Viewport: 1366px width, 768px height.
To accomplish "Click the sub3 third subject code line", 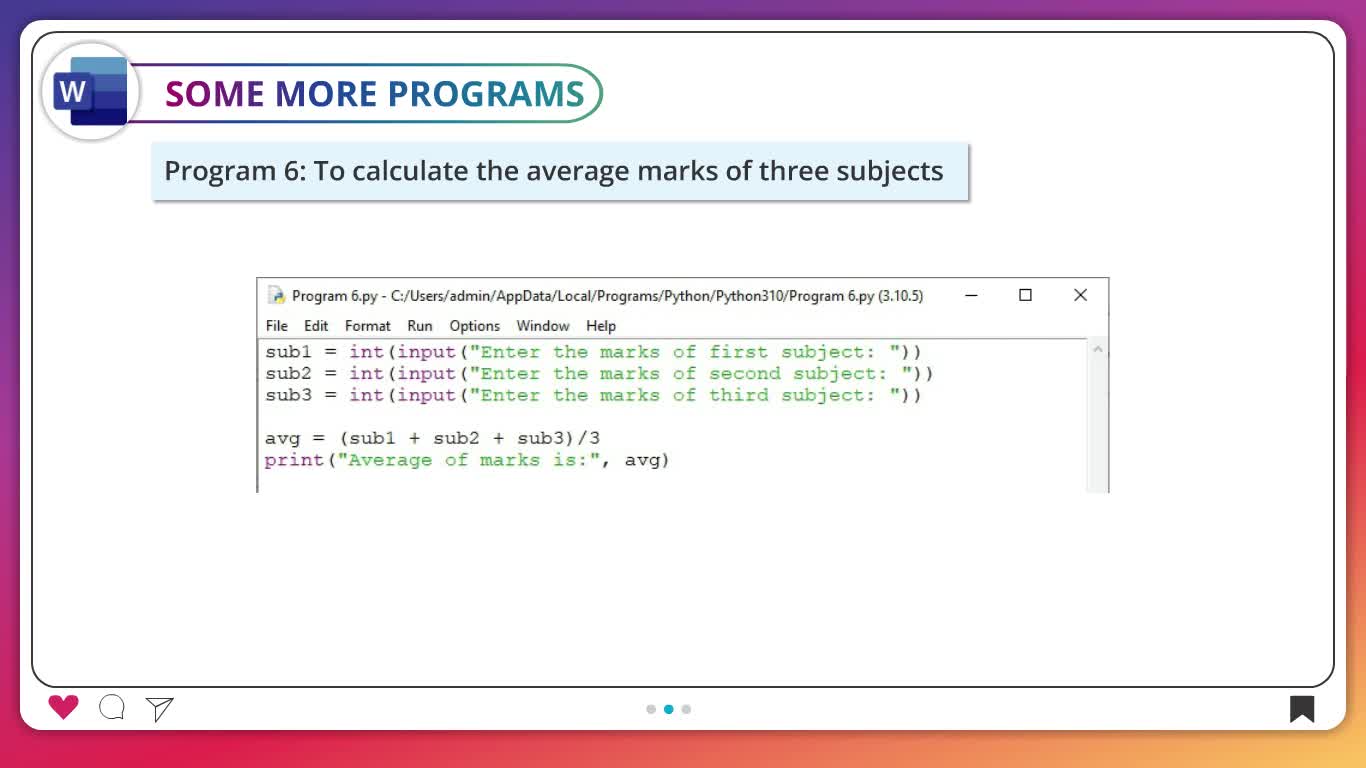I will pyautogui.click(x=593, y=396).
